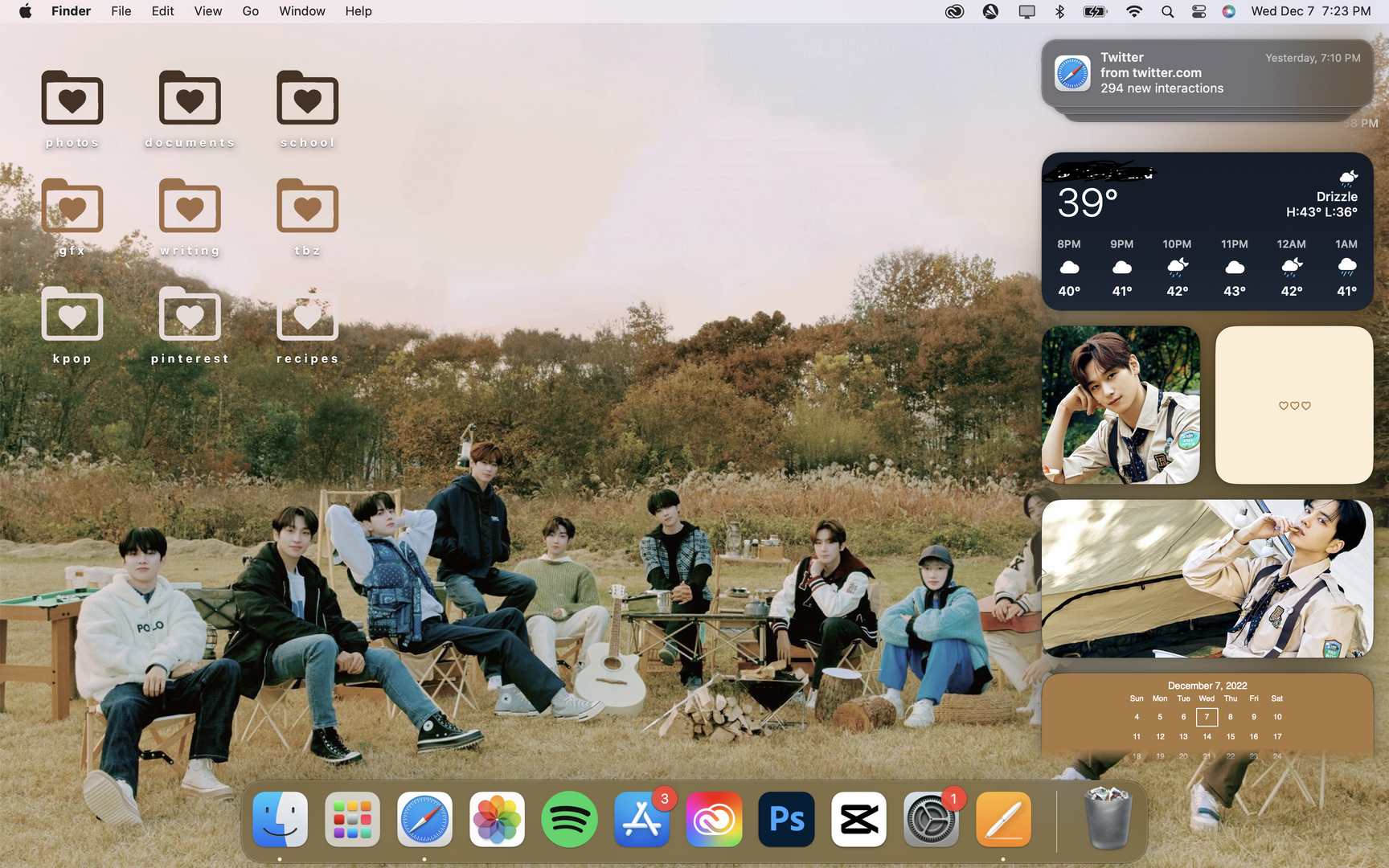Launch Safari from the Dock

click(x=424, y=820)
